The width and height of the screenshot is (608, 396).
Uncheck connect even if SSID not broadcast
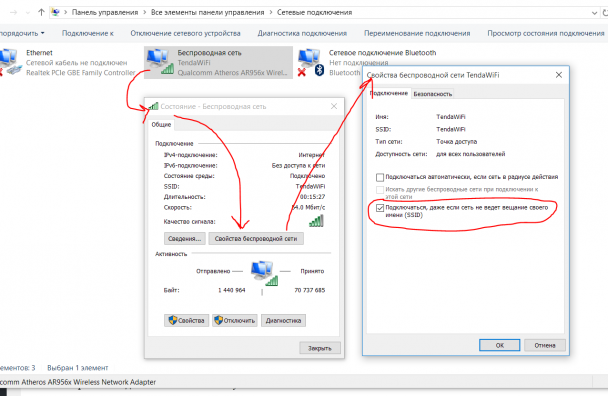pyautogui.click(x=380, y=208)
